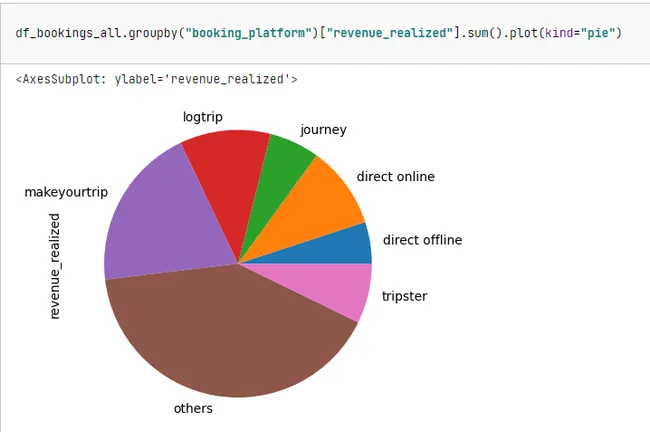This screenshot has height=432, width=650.
Task: Click the "logtrip" chart label
Action: coord(203,117)
